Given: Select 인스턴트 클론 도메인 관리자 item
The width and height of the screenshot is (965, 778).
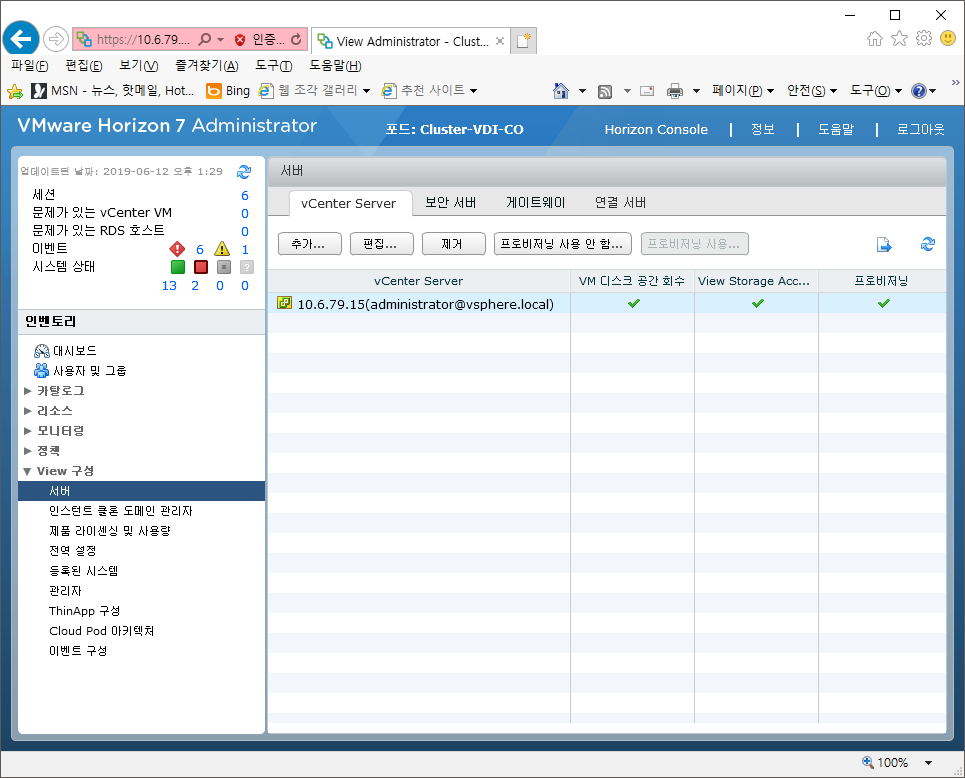Looking at the screenshot, I should (121, 511).
